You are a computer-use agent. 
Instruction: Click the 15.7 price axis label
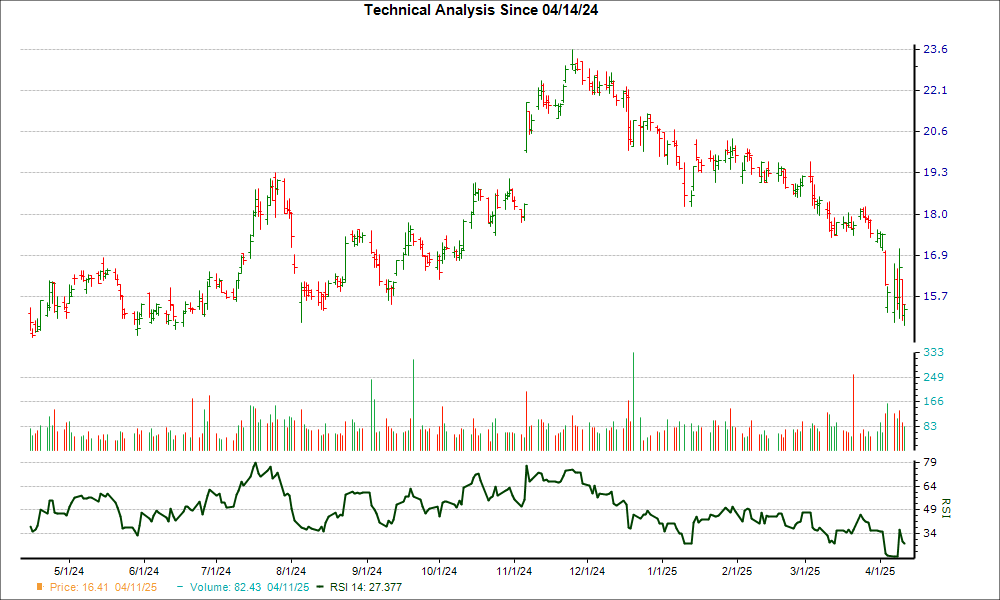pyautogui.click(x=933, y=297)
